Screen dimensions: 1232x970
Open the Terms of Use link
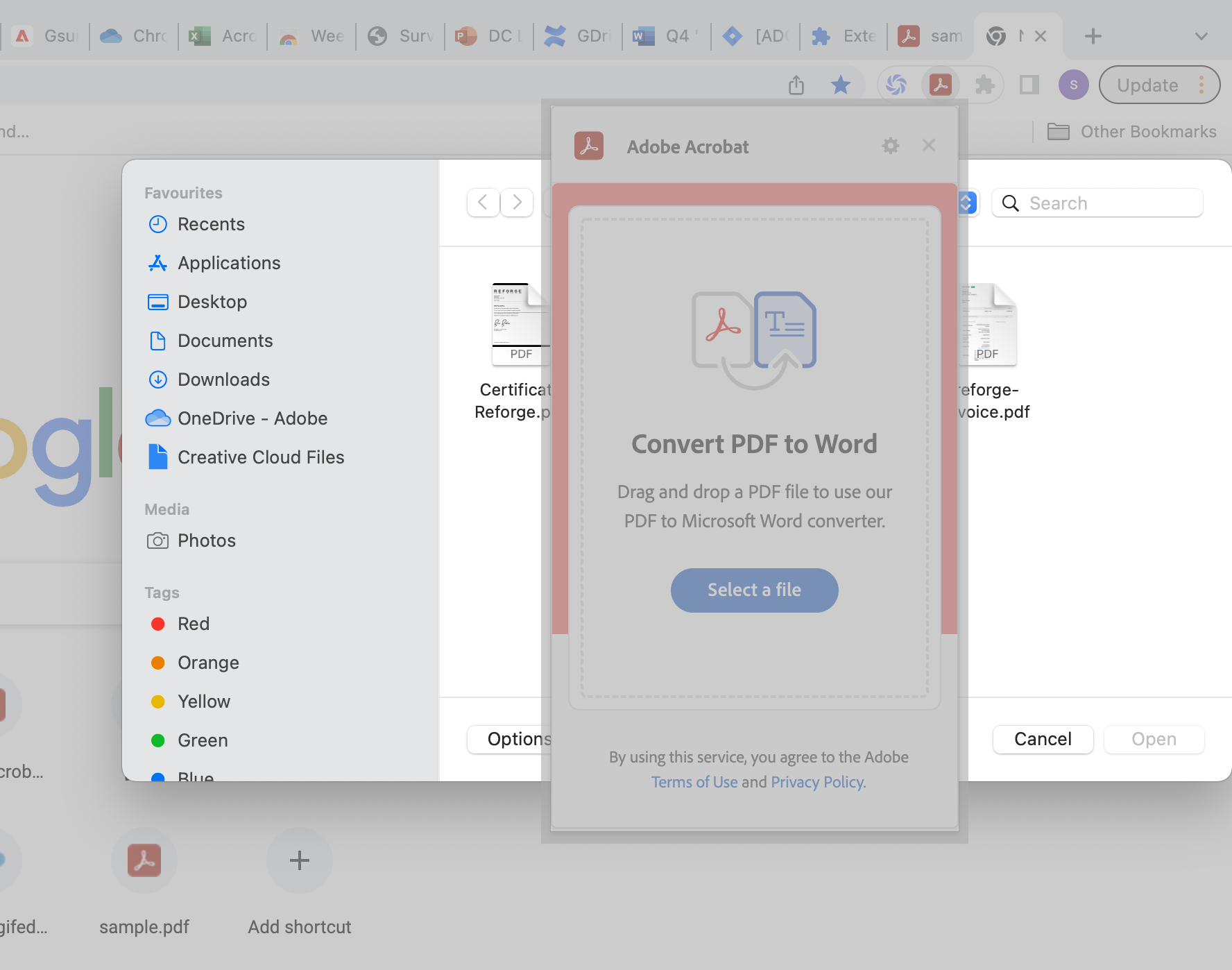pos(694,782)
